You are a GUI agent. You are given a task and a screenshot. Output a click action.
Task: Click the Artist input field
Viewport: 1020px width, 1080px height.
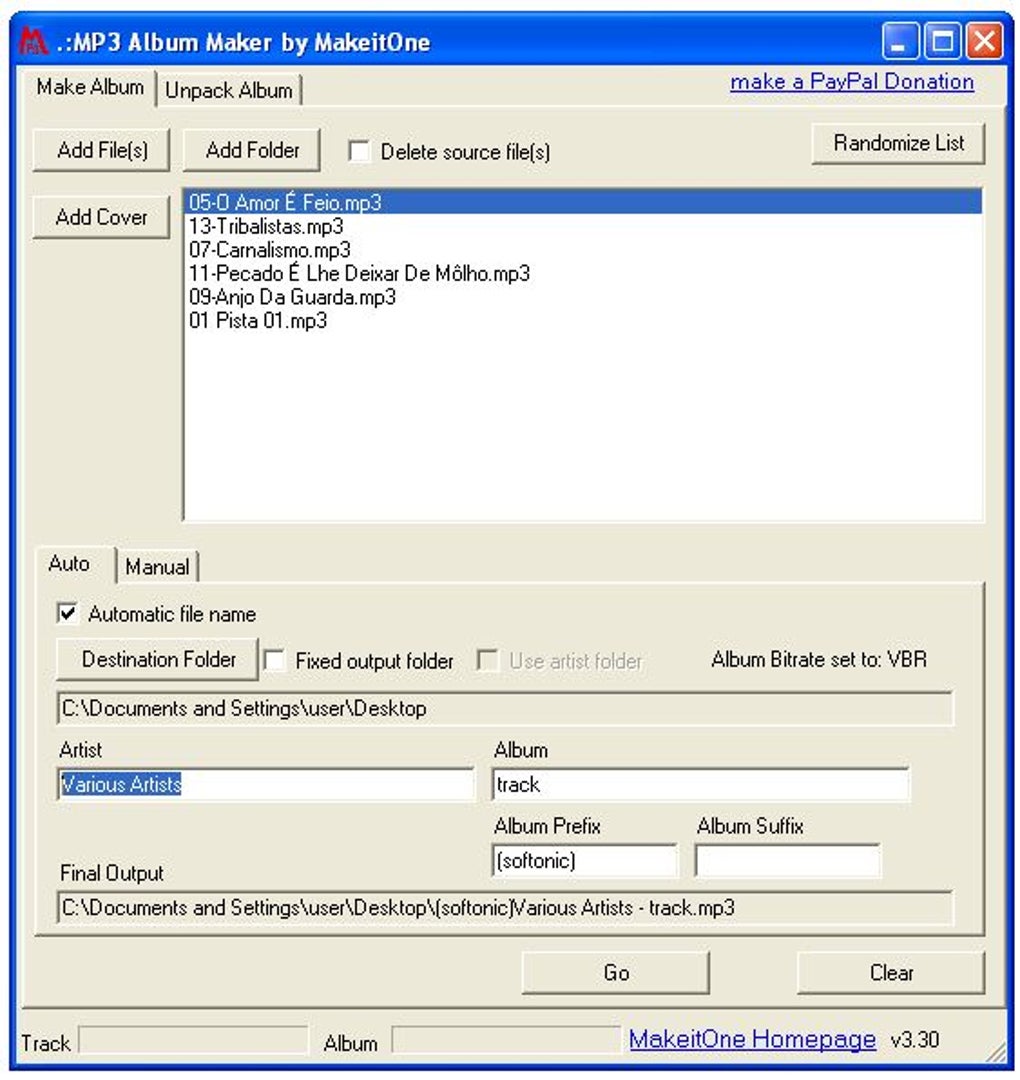[x=266, y=784]
